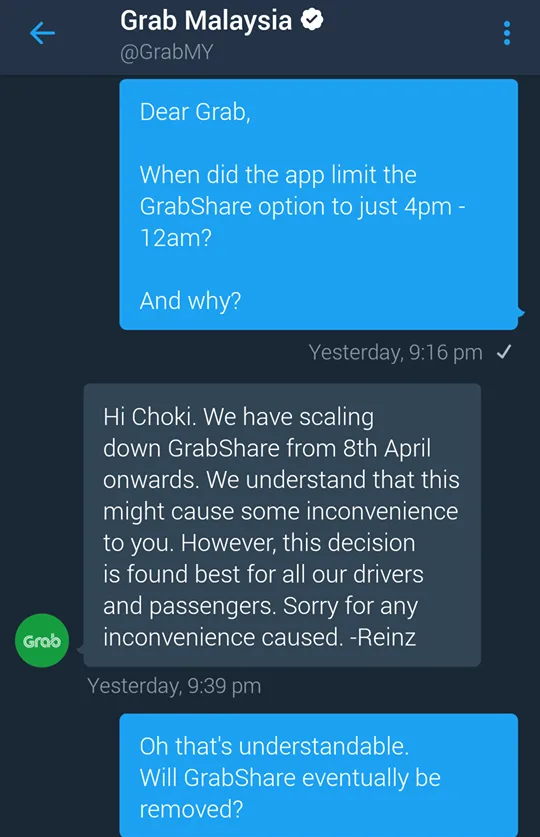Tap the @GrabMY handle
Image resolution: width=540 pixels, height=837 pixels.
coord(166,52)
